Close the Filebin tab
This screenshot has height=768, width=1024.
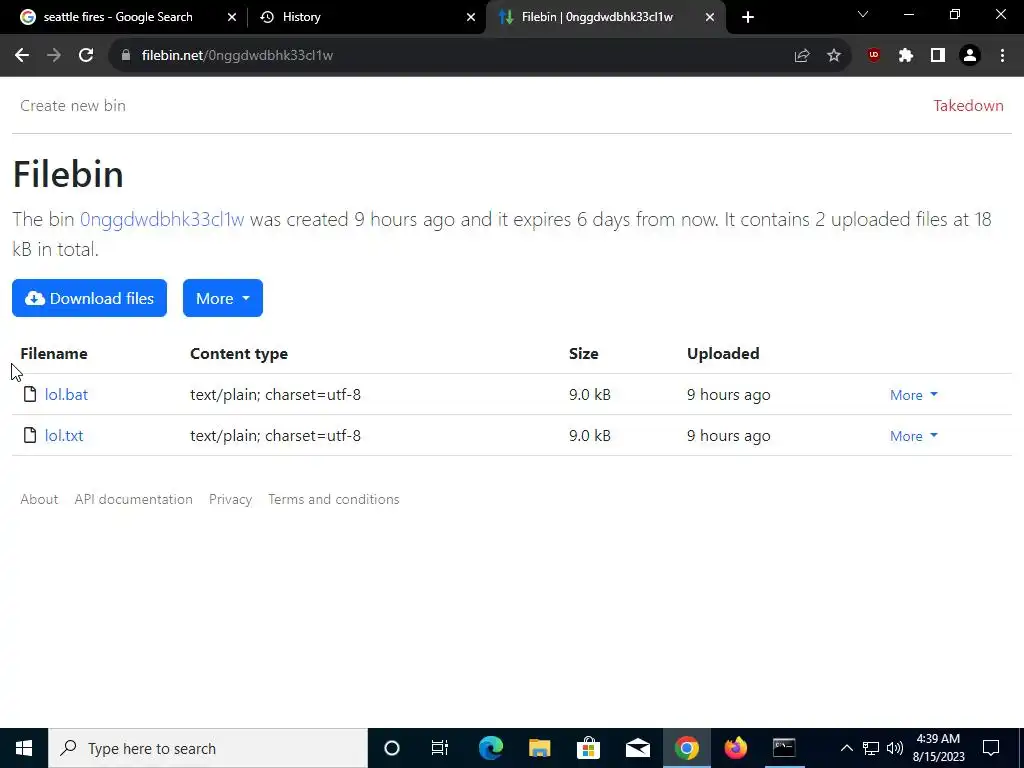710,17
